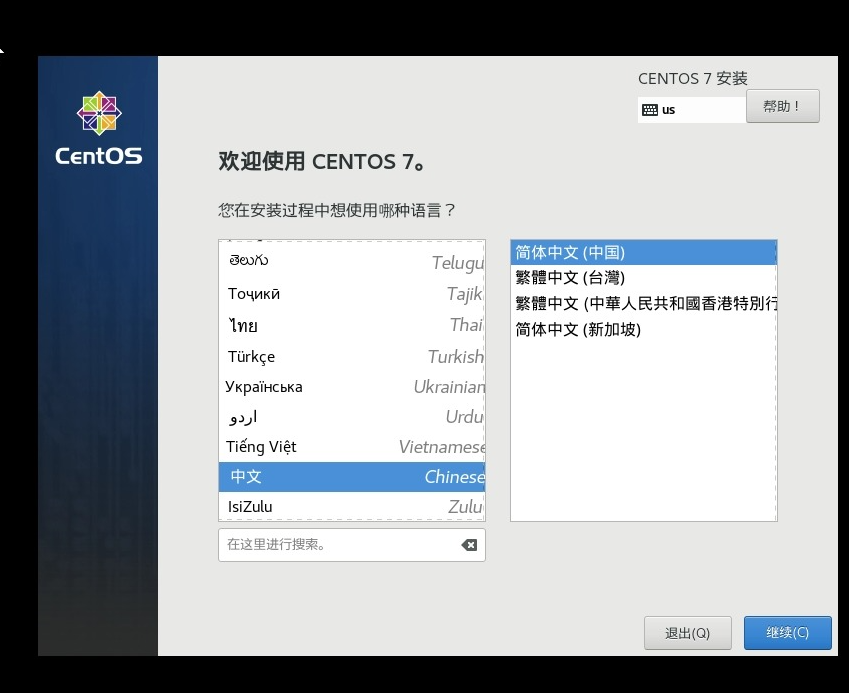Click the keyboard layout icon next to us

point(650,110)
